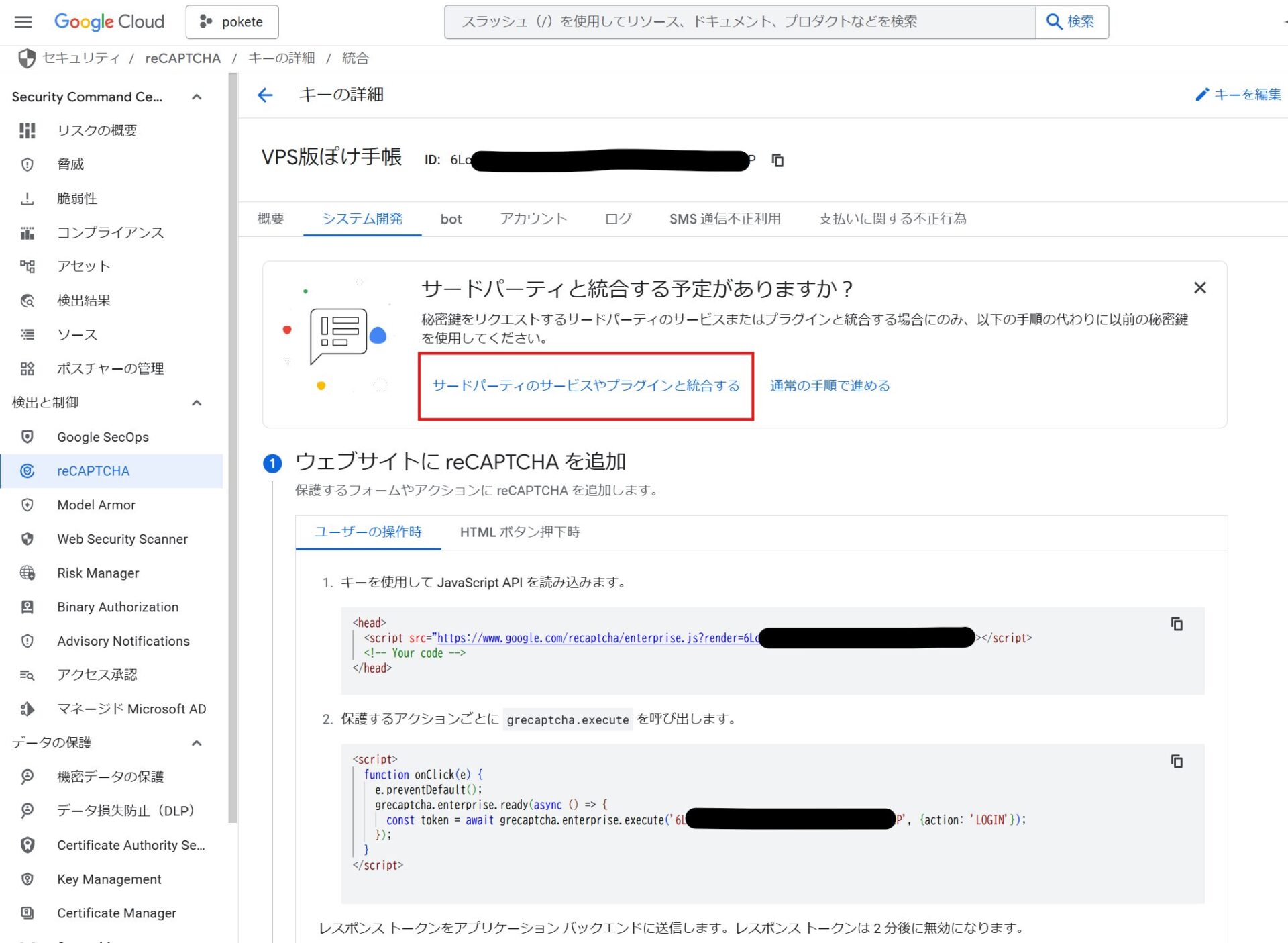
Task: Select HTML ボタン押下時 code tab
Action: [520, 532]
